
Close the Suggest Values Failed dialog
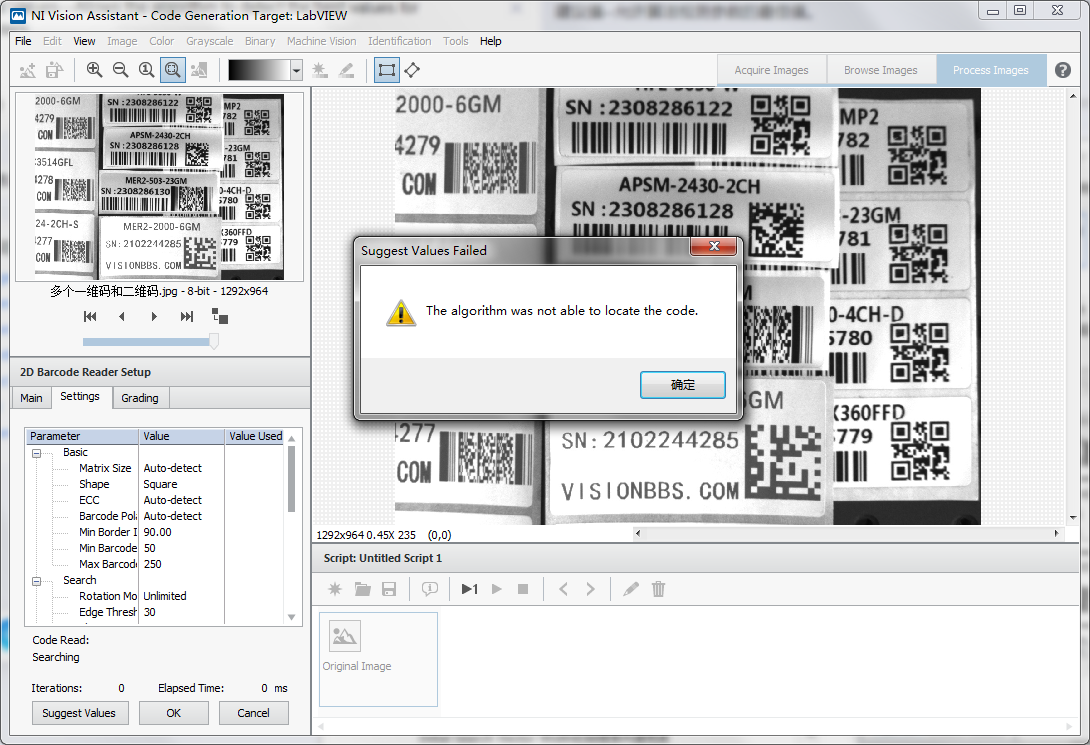pos(714,246)
